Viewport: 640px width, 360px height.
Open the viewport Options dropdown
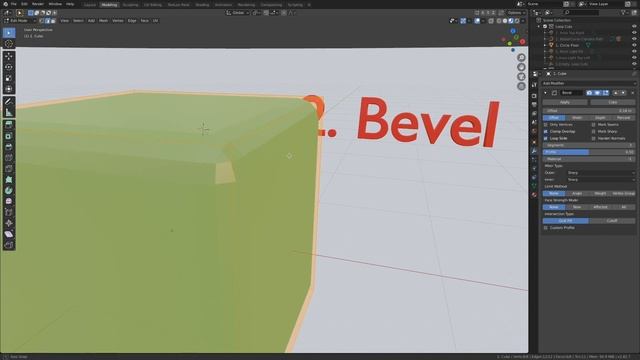pos(516,13)
